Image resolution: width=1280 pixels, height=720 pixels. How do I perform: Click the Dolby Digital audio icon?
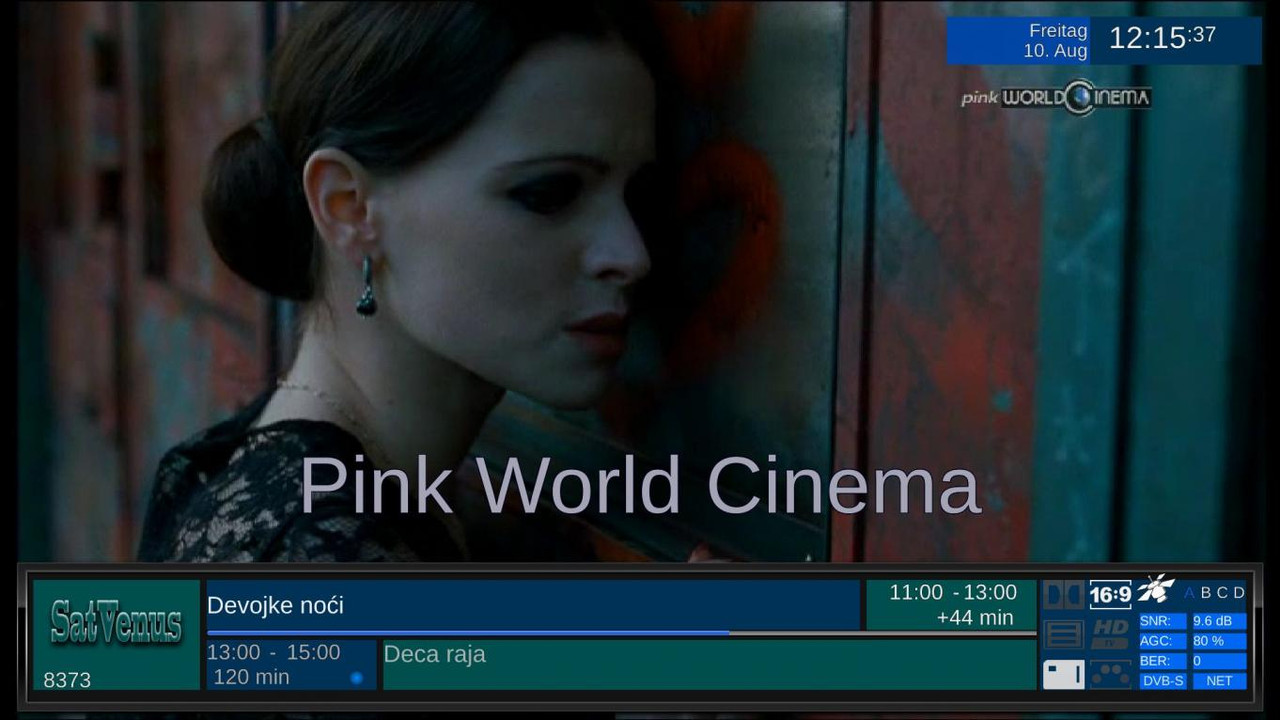1063,595
